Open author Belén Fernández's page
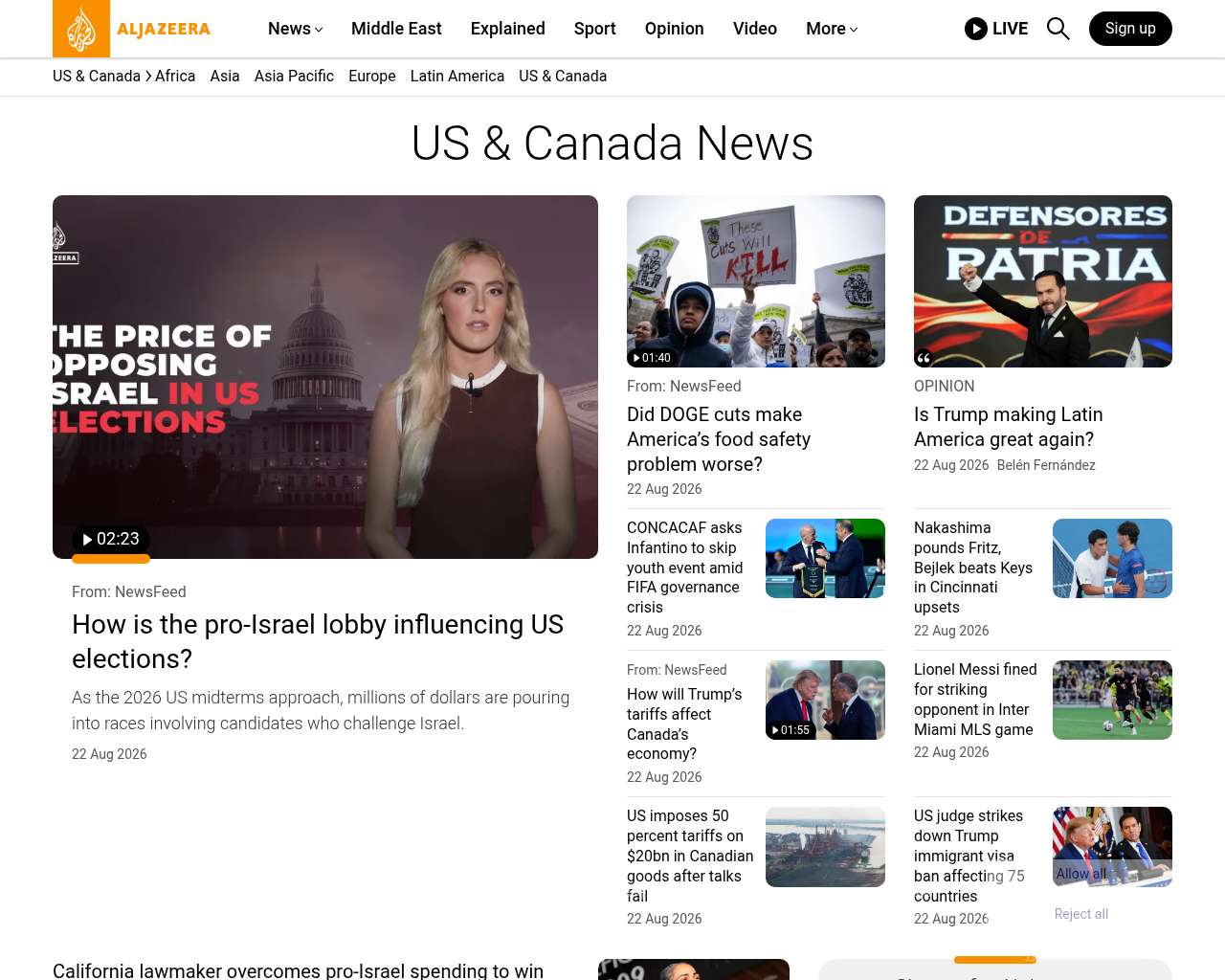The image size is (1225, 980). coord(1046,465)
